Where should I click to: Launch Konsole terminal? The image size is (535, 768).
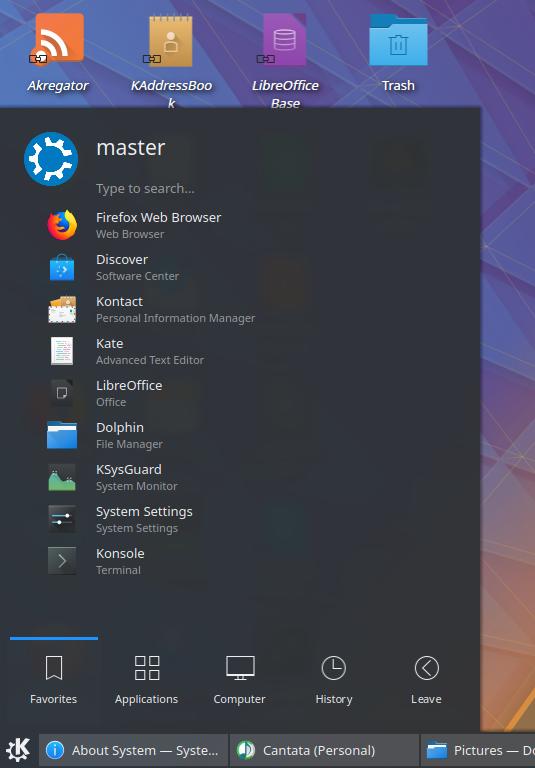(240, 561)
